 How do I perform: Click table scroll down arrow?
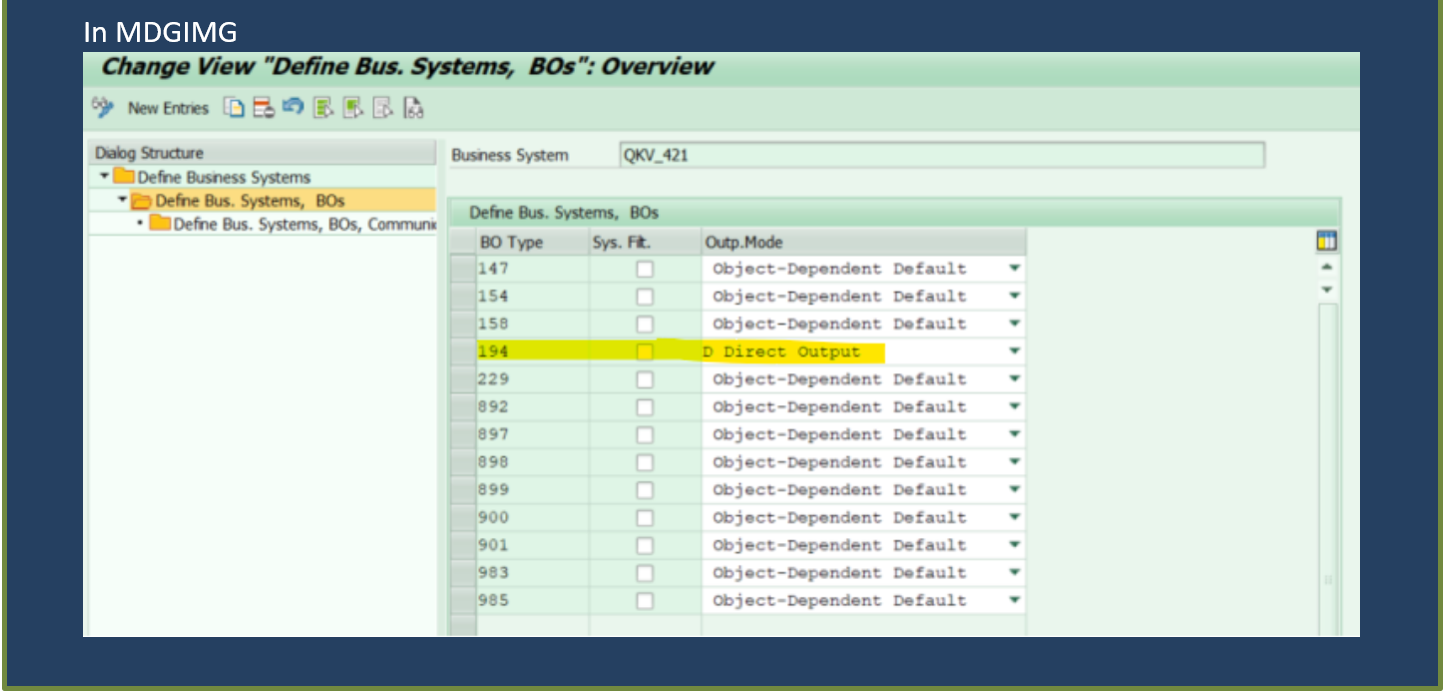point(1327,290)
